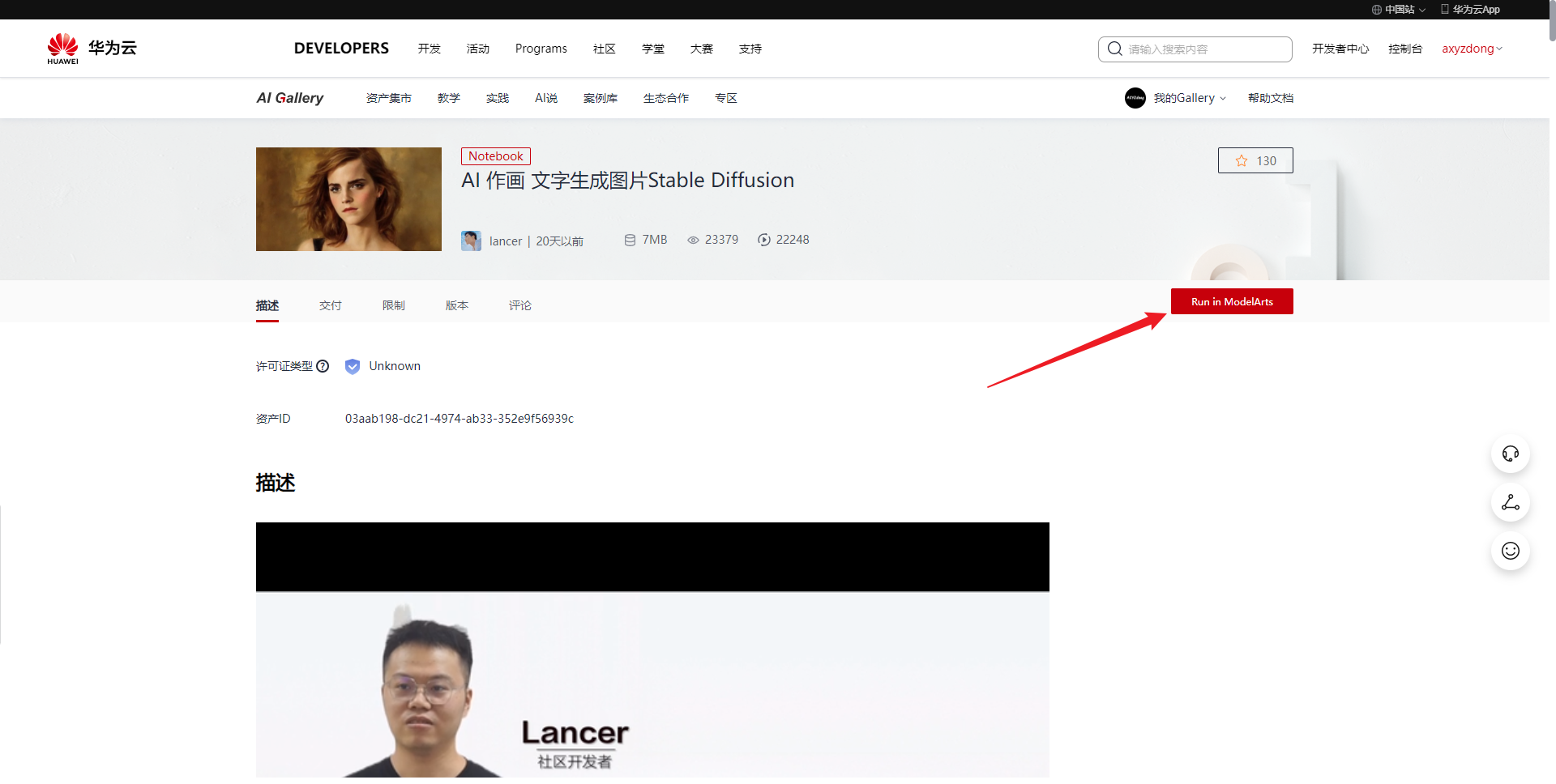
Task: Click the search magnifier icon
Action: tap(1115, 49)
